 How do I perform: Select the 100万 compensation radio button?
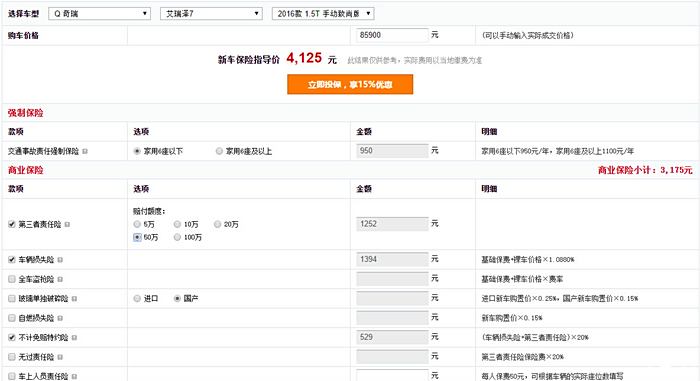point(177,237)
